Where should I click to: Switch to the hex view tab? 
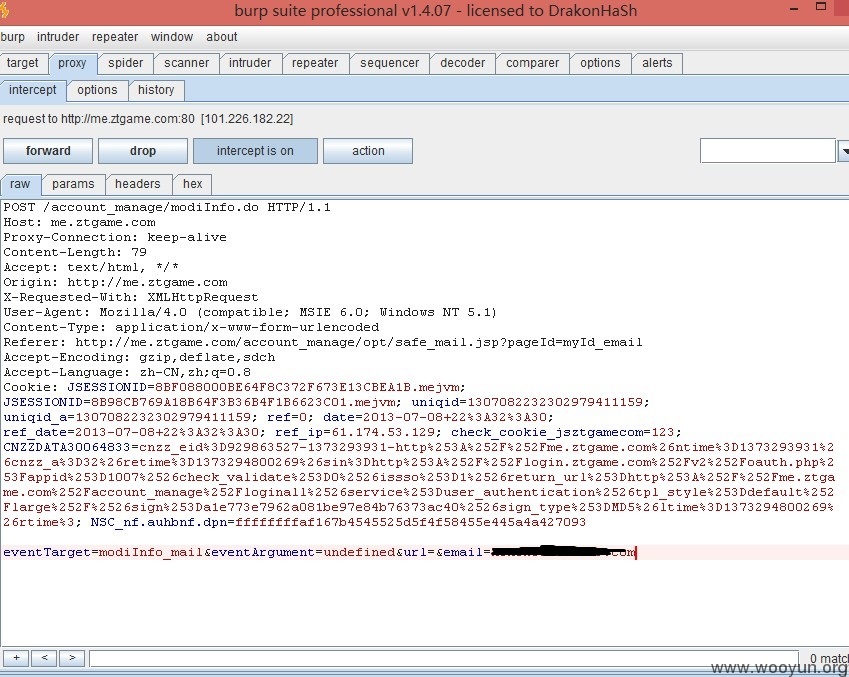192,184
